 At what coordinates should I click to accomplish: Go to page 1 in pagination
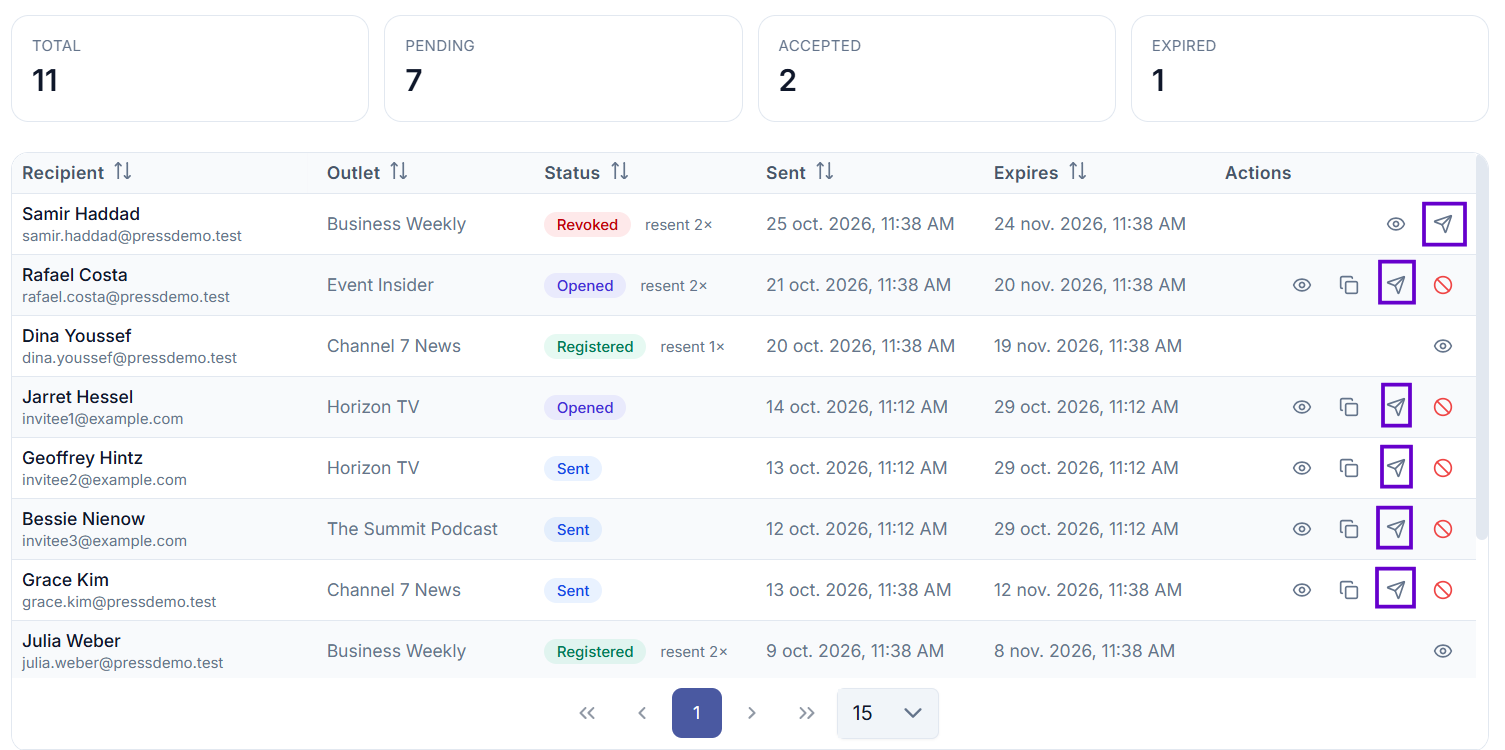[x=697, y=713]
